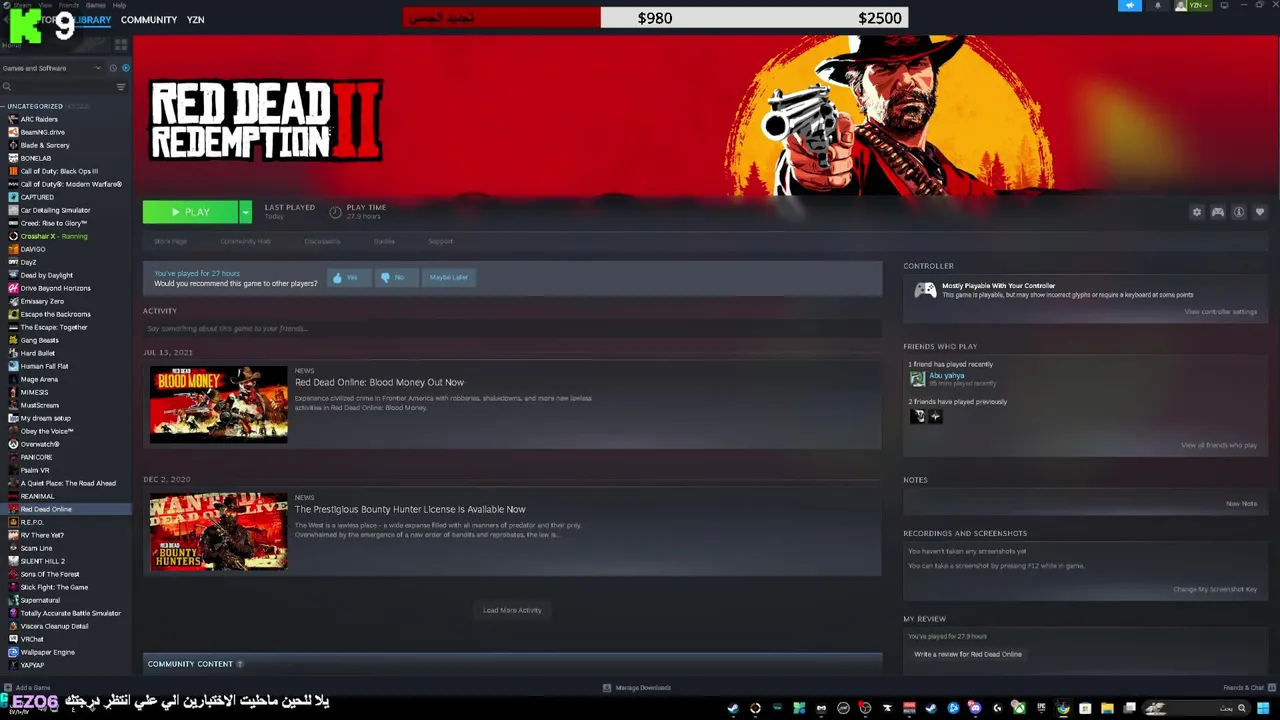Open Abu yahya friend avatar
The width and height of the screenshot is (1280, 720).
pos(917,379)
